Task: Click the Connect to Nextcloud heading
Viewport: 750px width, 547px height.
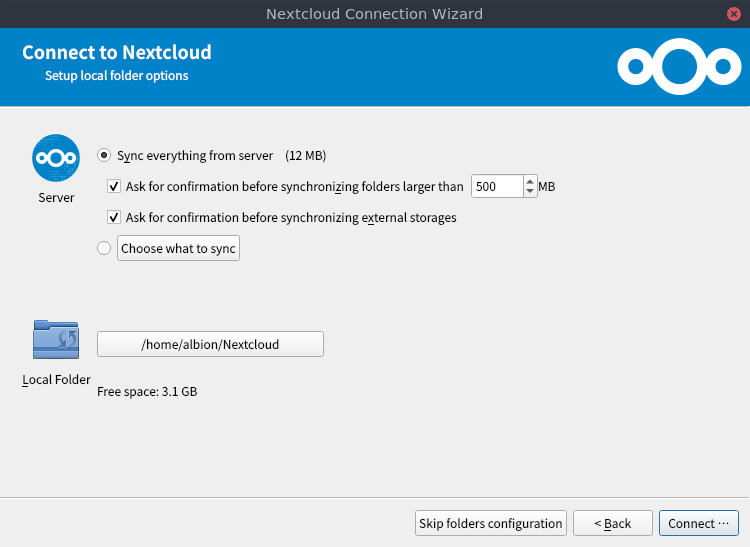Action: 117,52
